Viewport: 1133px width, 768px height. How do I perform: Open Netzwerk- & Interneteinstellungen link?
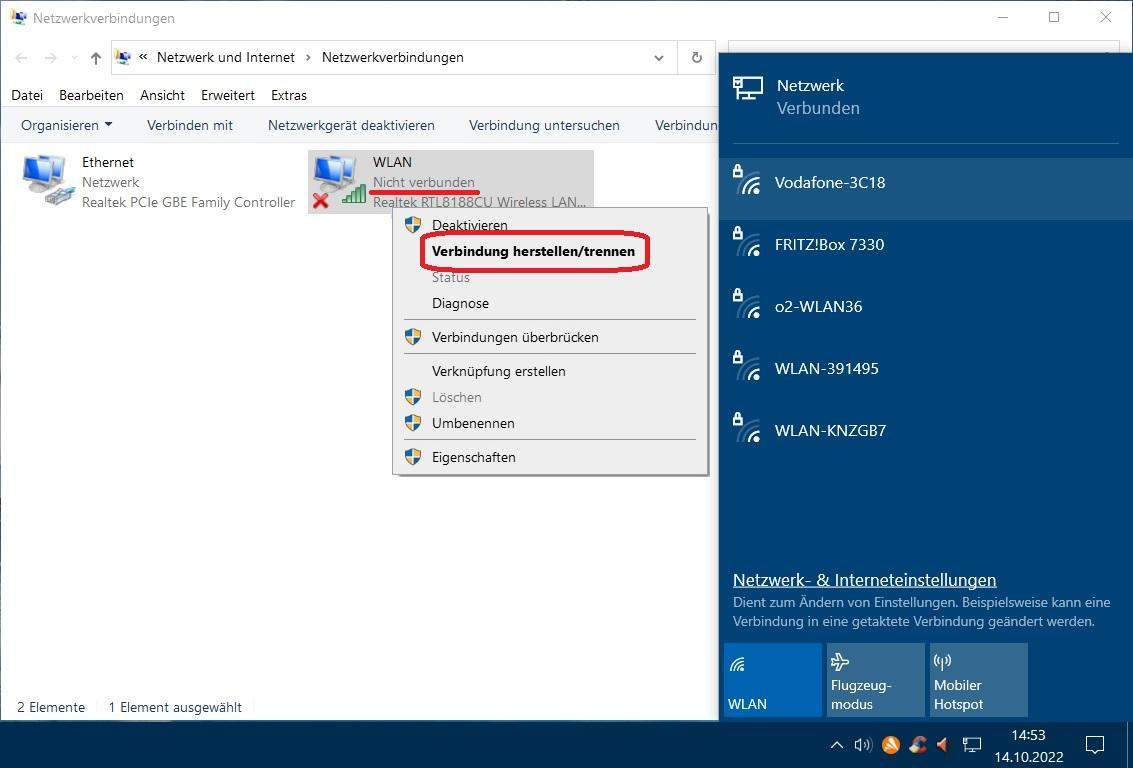click(864, 580)
